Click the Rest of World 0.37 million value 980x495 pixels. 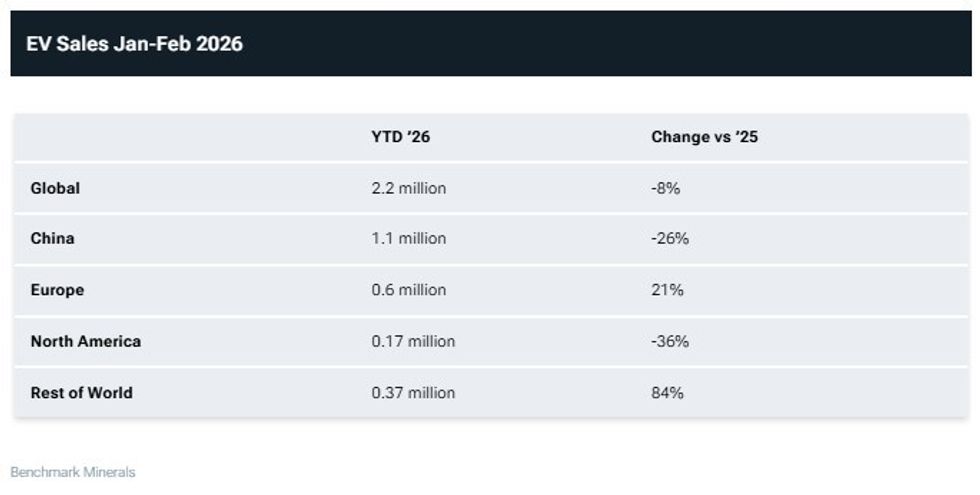[413, 393]
